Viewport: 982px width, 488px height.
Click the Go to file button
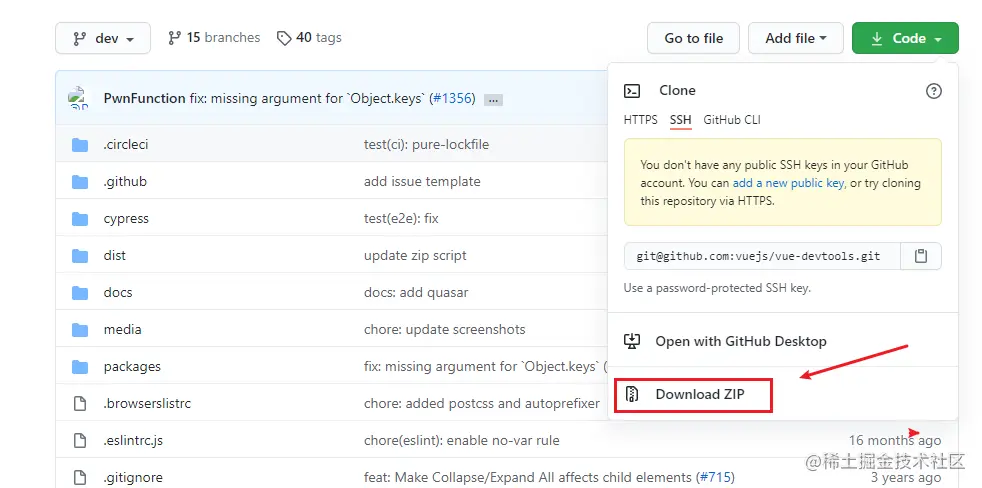(693, 38)
